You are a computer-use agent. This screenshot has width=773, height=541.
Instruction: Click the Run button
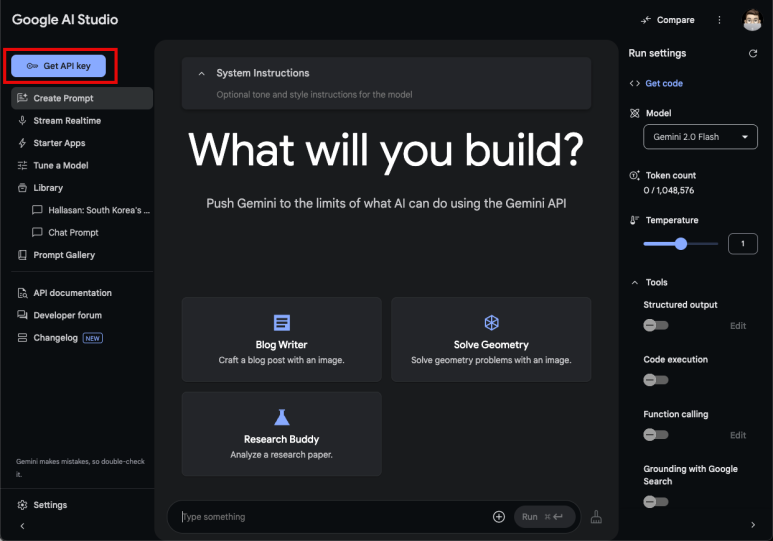[544, 517]
